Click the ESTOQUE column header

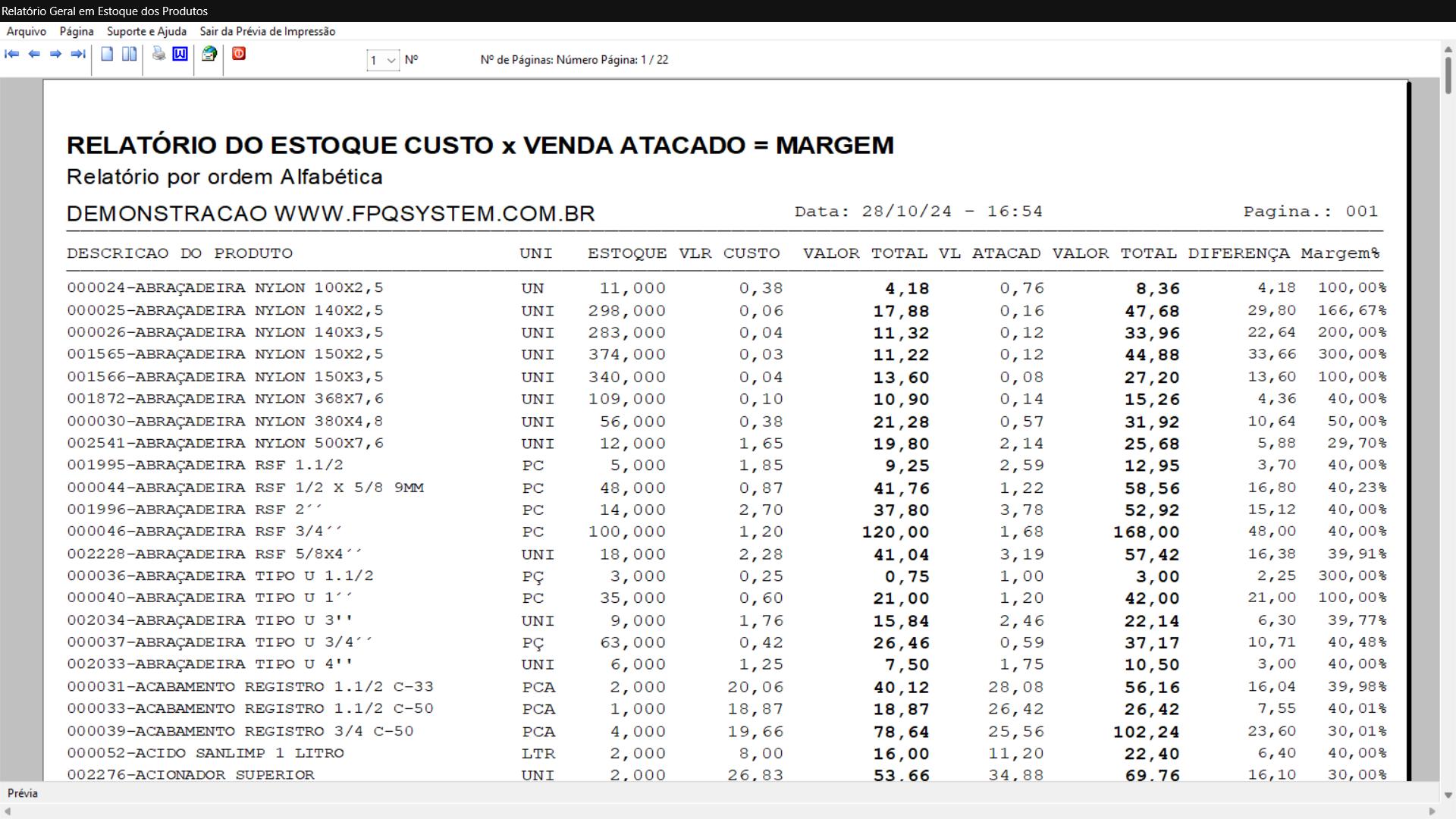[627, 253]
